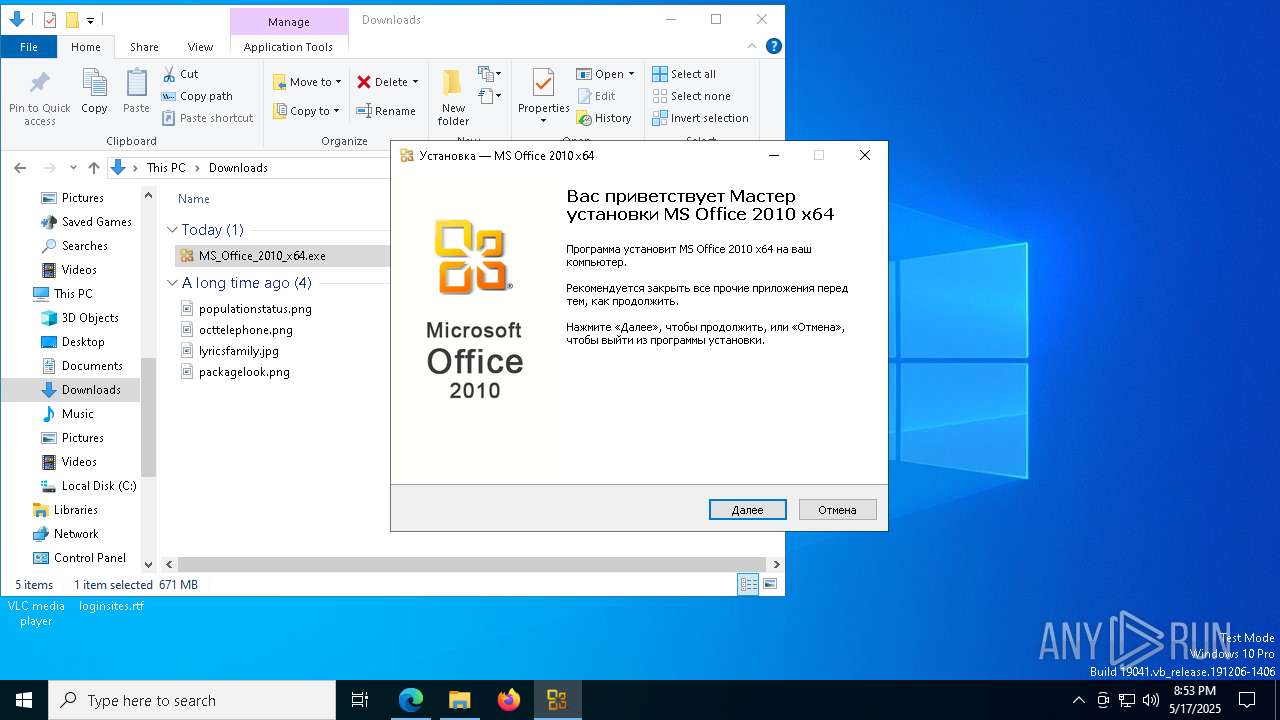Click the Далее button in the installer
The image size is (1280, 720).
748,510
